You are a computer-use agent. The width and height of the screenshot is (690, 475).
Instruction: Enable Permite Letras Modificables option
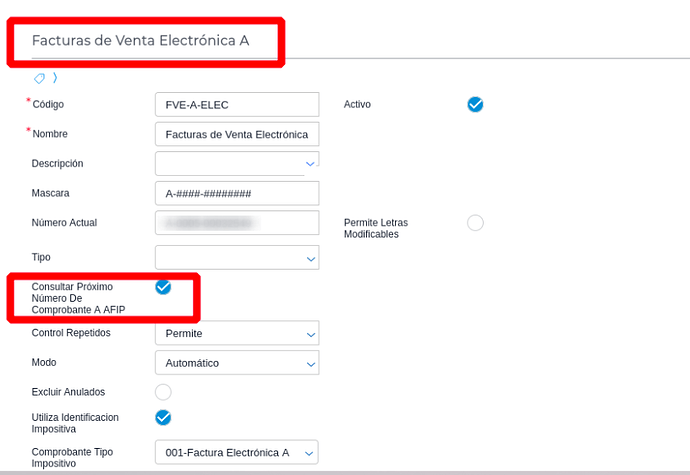(x=475, y=223)
